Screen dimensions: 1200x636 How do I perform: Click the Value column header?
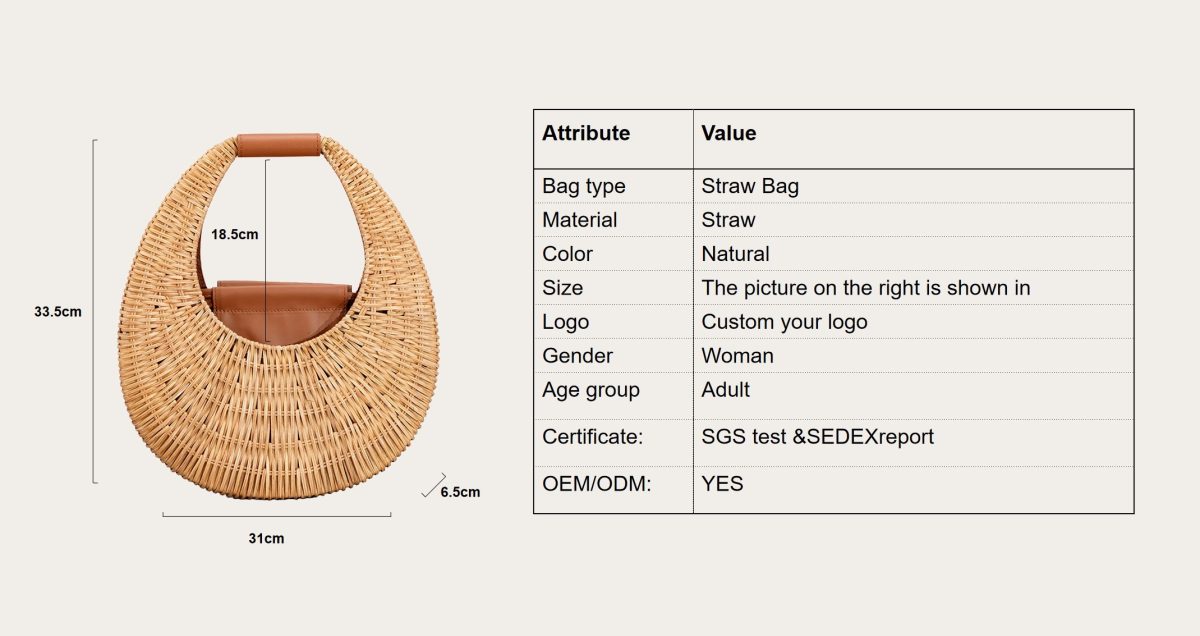pyautogui.click(x=728, y=133)
